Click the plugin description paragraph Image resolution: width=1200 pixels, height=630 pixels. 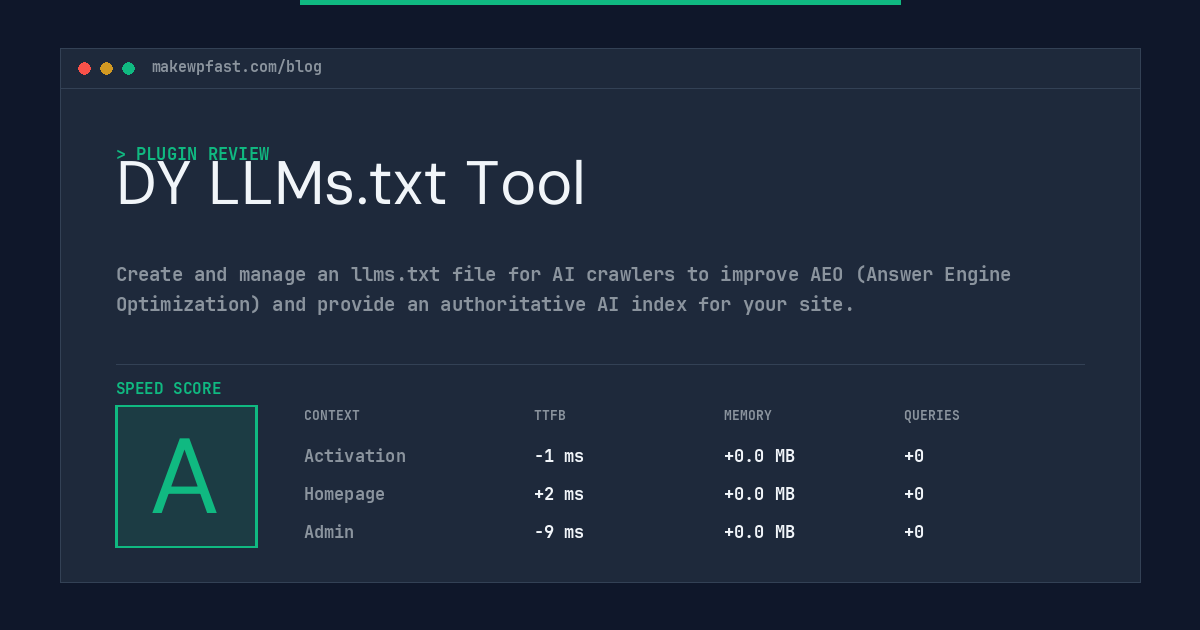tap(563, 289)
